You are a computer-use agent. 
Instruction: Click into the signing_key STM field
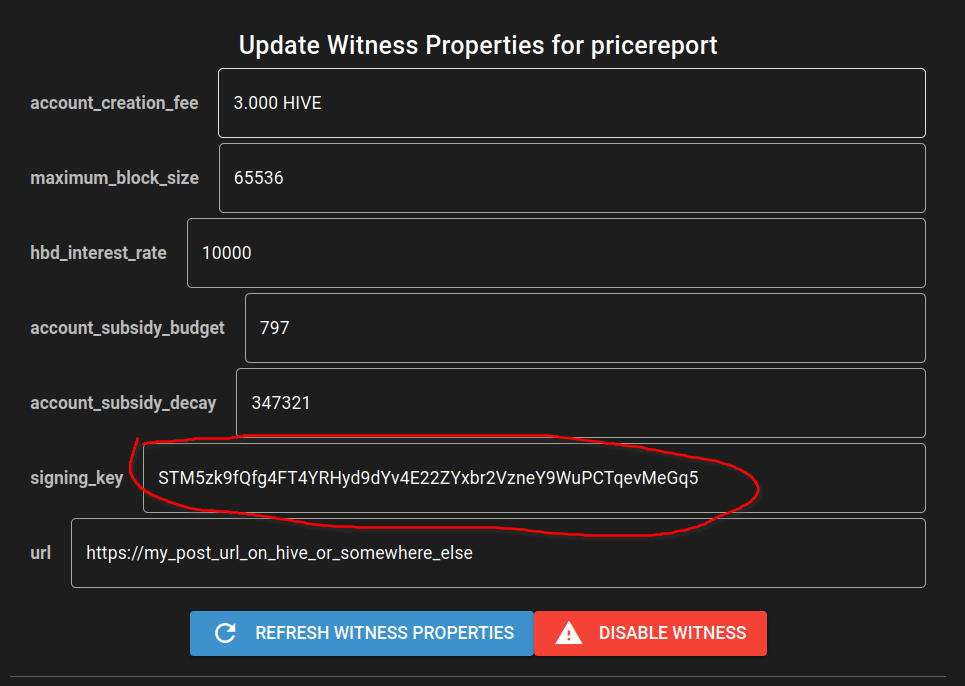click(534, 478)
